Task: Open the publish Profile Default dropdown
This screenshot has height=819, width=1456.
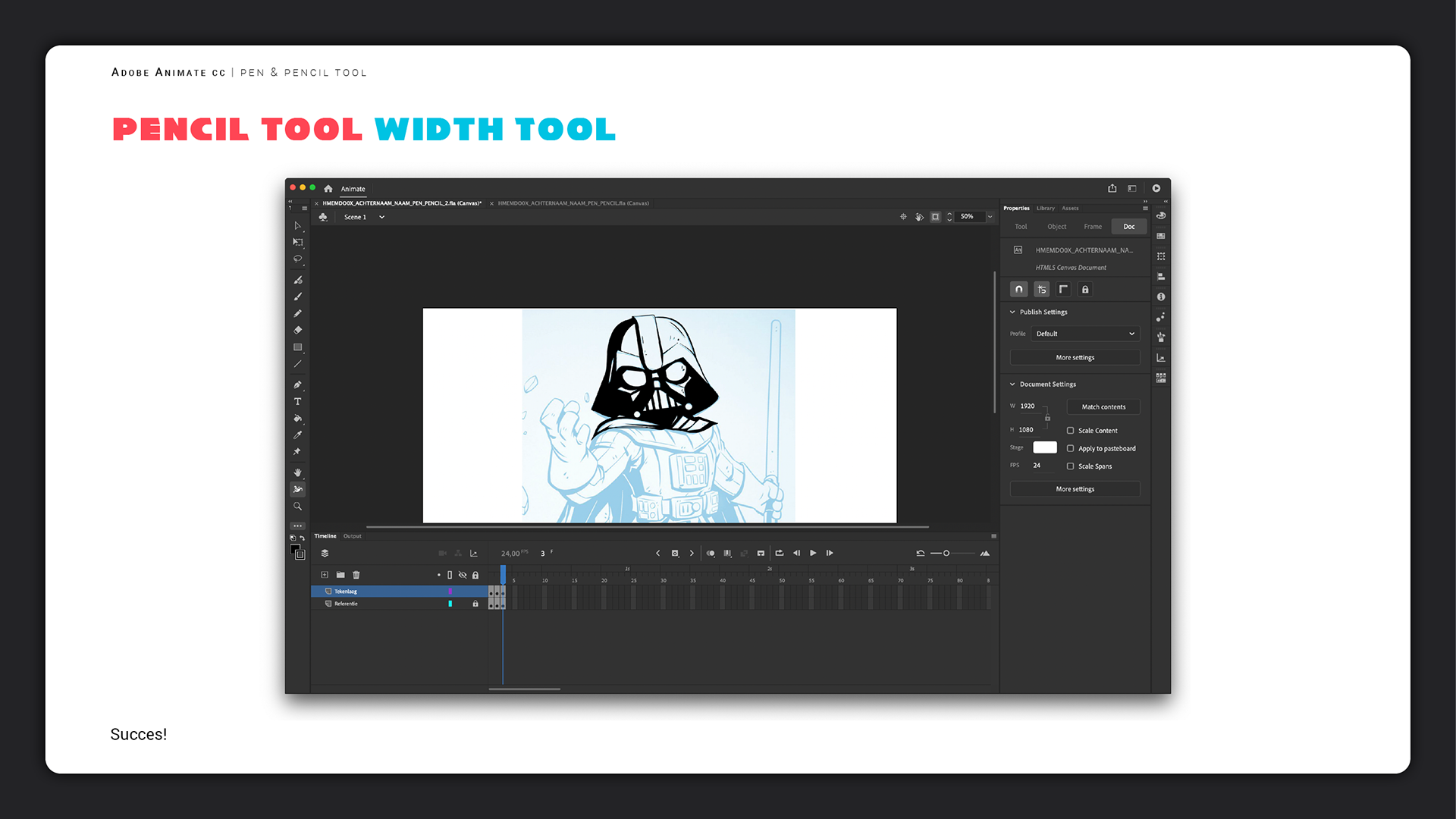Action: pyautogui.click(x=1085, y=334)
